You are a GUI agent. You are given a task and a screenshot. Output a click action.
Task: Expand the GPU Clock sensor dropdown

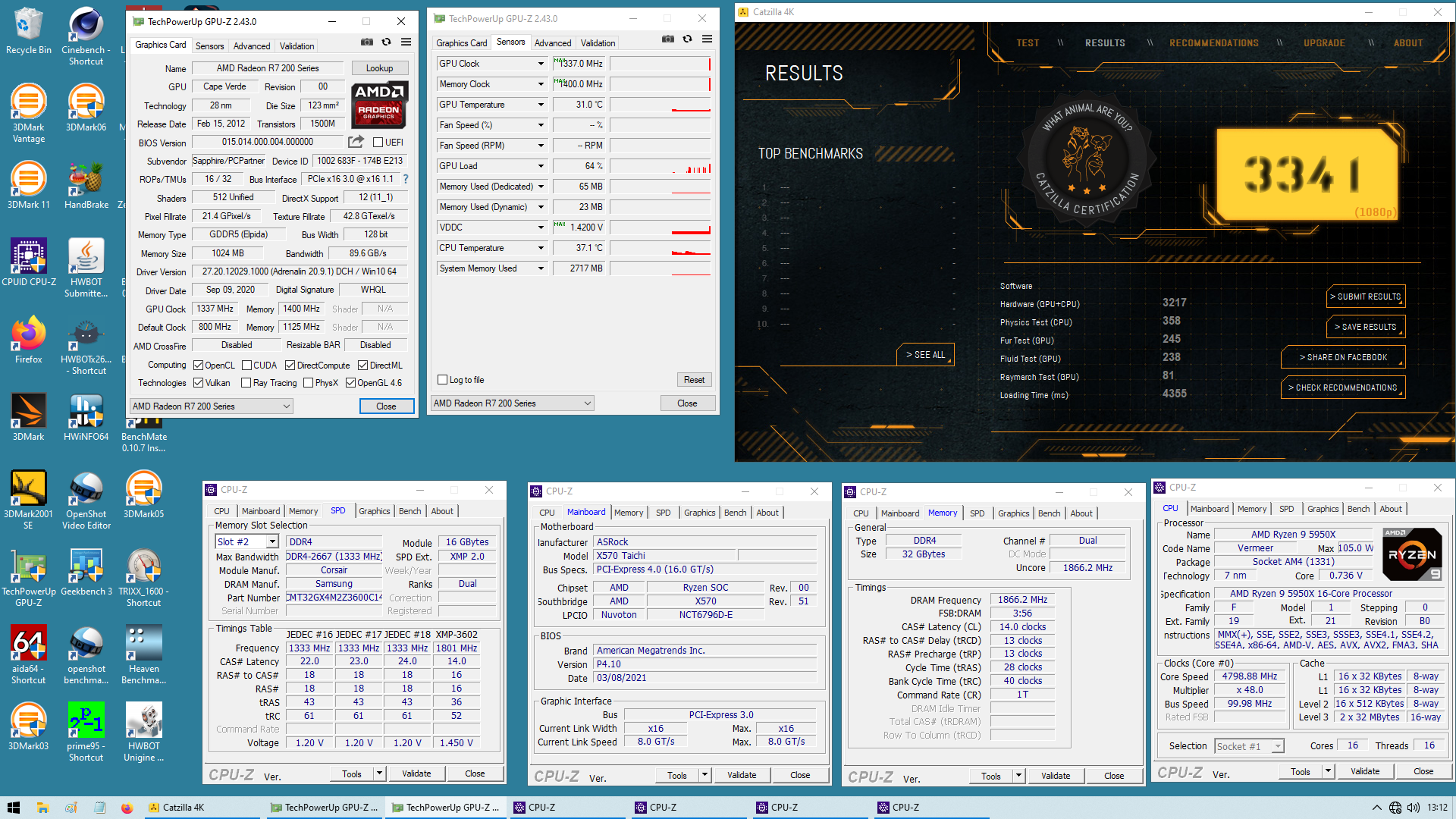(x=541, y=64)
